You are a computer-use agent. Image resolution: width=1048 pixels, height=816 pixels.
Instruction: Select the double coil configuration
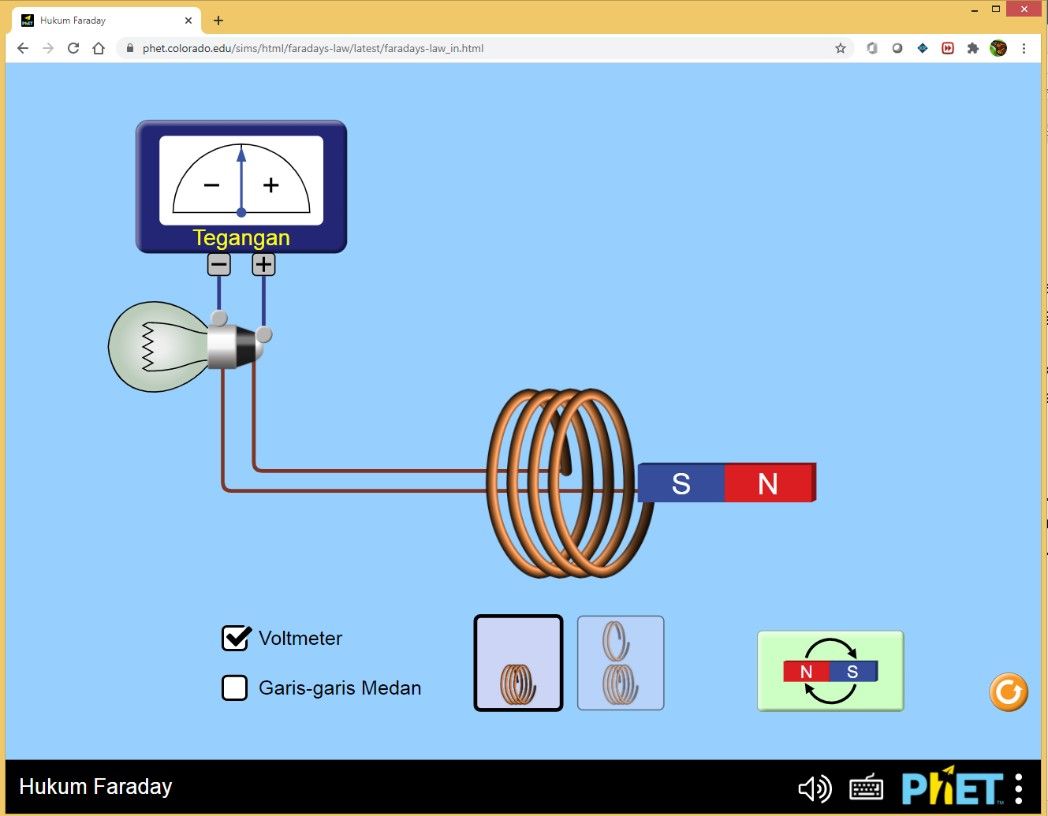[x=620, y=663]
